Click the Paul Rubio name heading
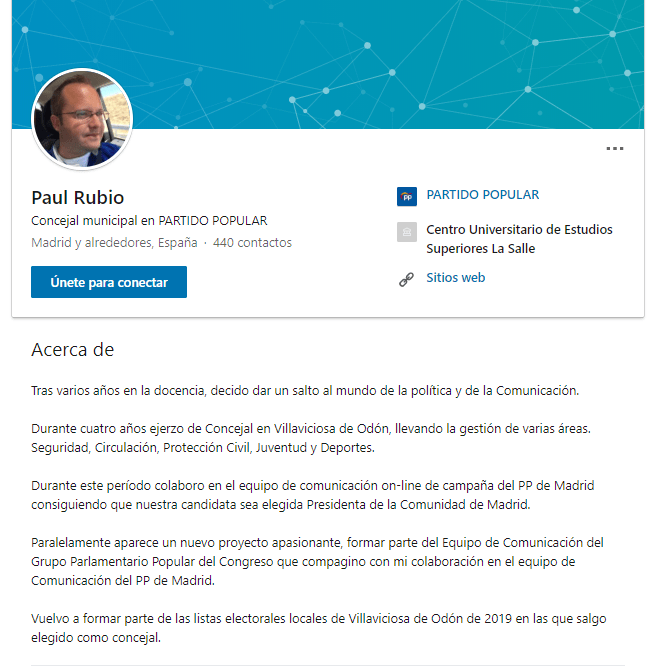The height and width of the screenshot is (669, 649). [78, 198]
